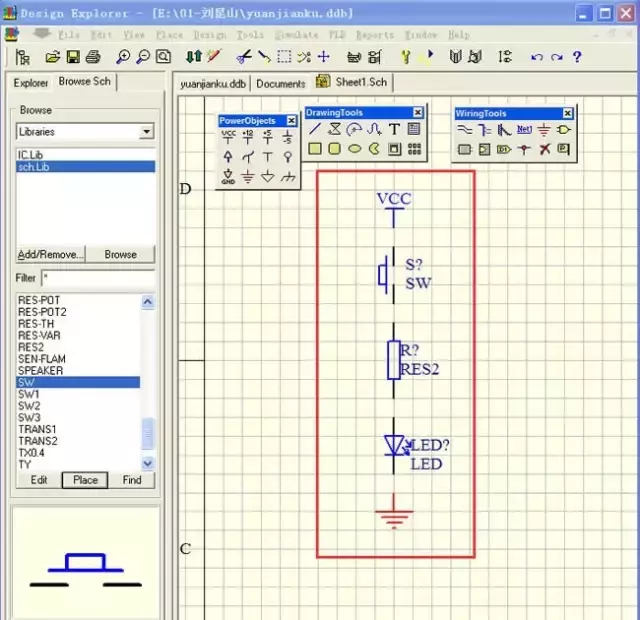Select the Port tool in WiringTools

tap(504, 150)
